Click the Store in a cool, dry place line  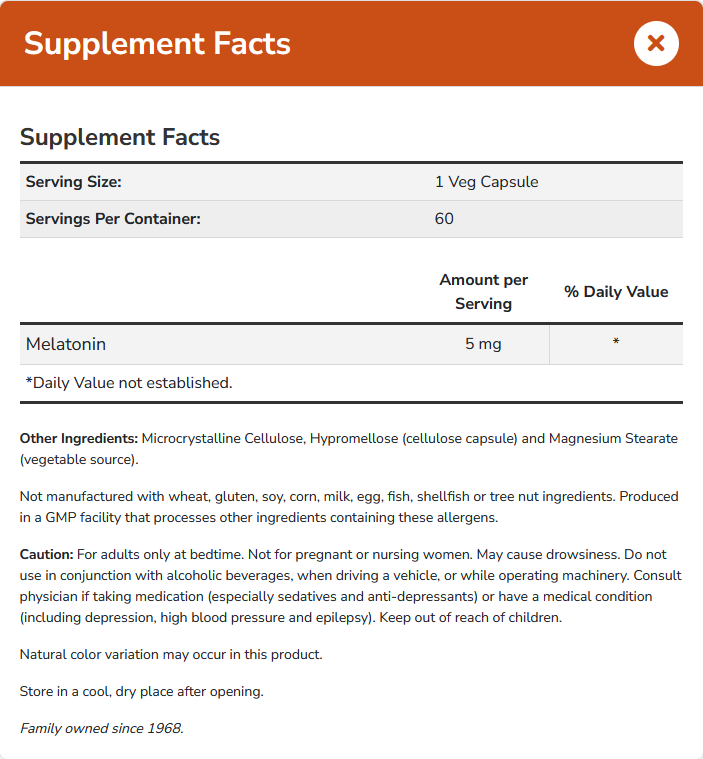pos(141,691)
